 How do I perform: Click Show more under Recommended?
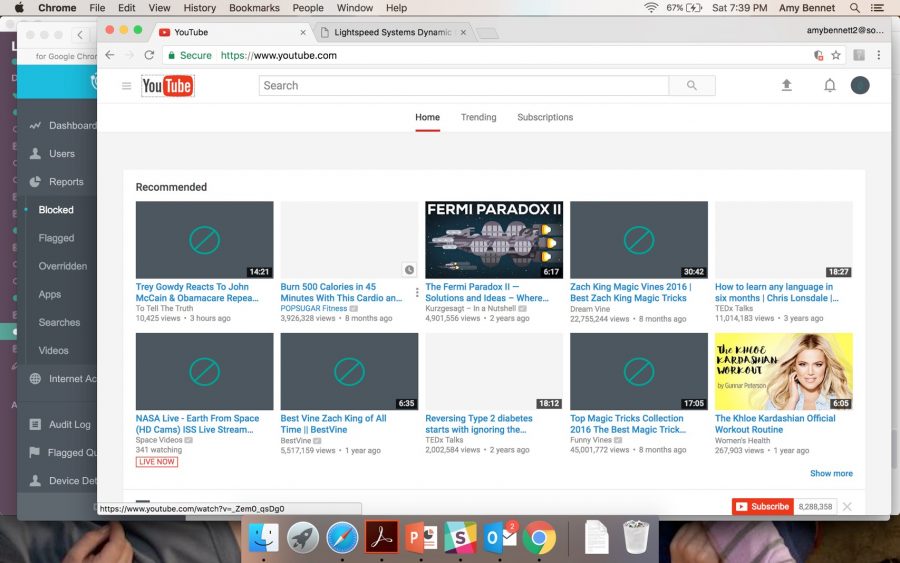[831, 473]
